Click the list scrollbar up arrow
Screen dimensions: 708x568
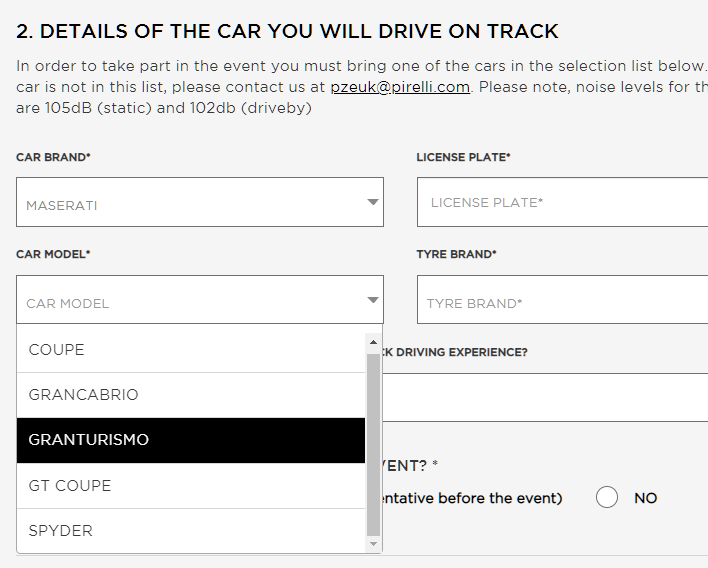(x=373, y=342)
